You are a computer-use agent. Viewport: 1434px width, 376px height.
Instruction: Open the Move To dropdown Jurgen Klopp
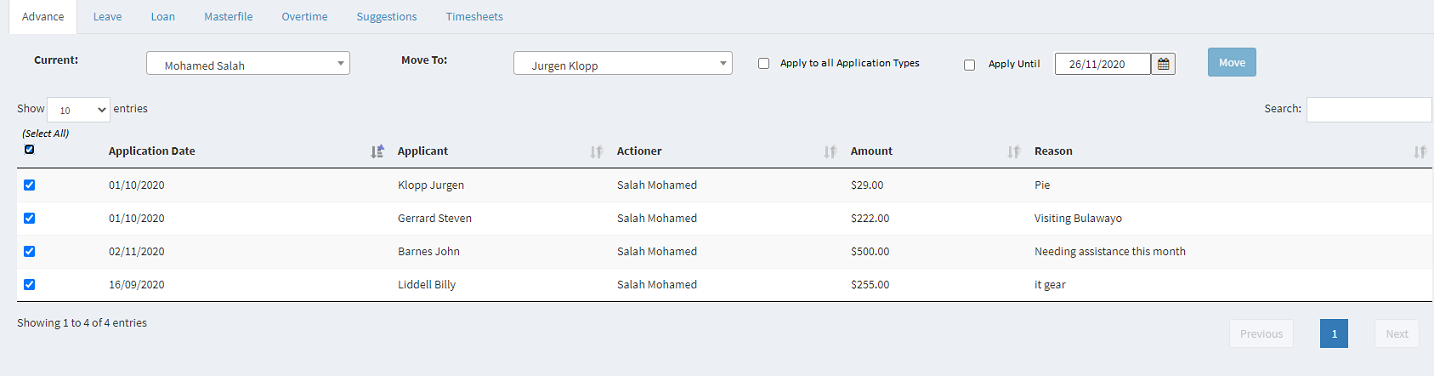pos(623,63)
